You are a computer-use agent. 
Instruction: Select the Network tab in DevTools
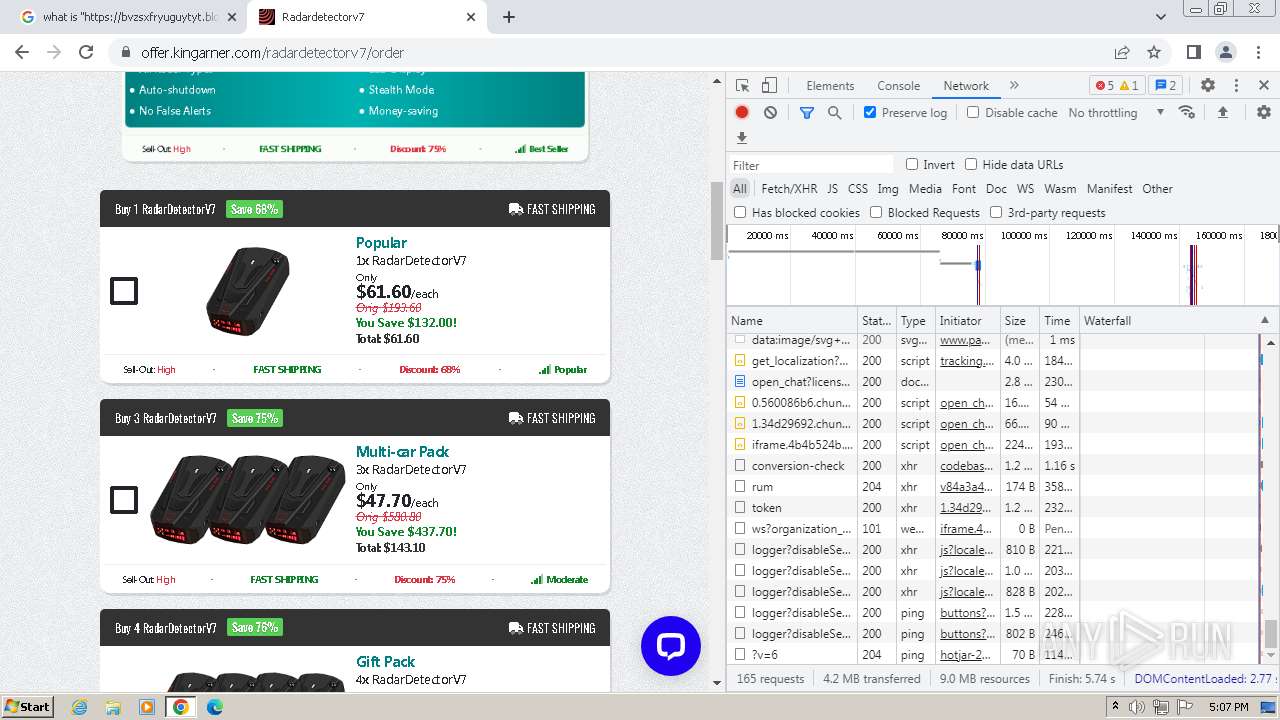pos(966,86)
